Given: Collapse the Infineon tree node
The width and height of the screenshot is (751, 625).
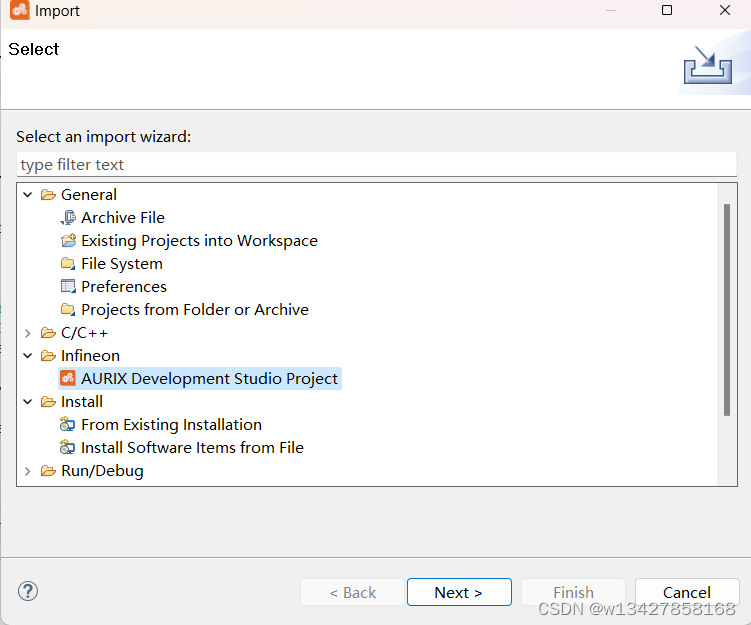Looking at the screenshot, I should point(28,356).
